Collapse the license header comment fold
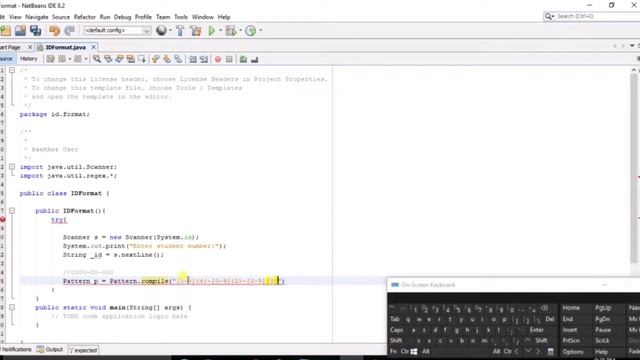This screenshot has height=360, width=640. coord(12,70)
